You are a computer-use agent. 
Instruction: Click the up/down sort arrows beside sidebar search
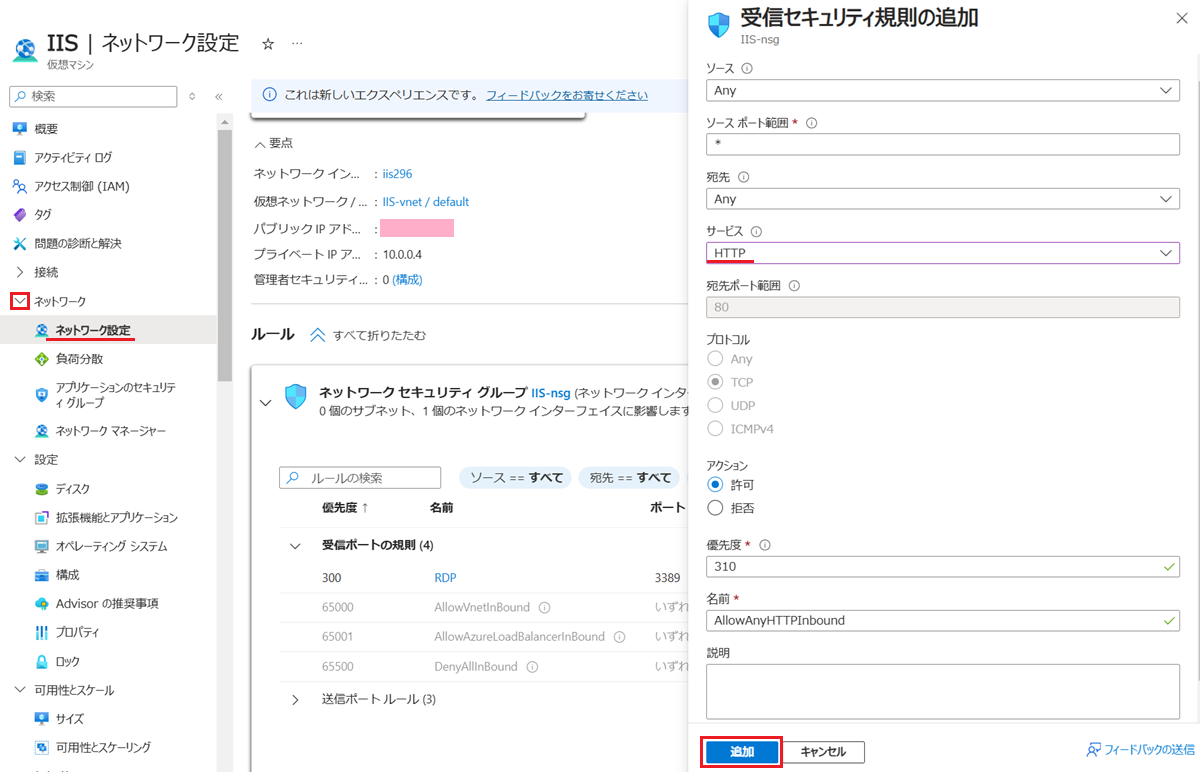(x=192, y=96)
